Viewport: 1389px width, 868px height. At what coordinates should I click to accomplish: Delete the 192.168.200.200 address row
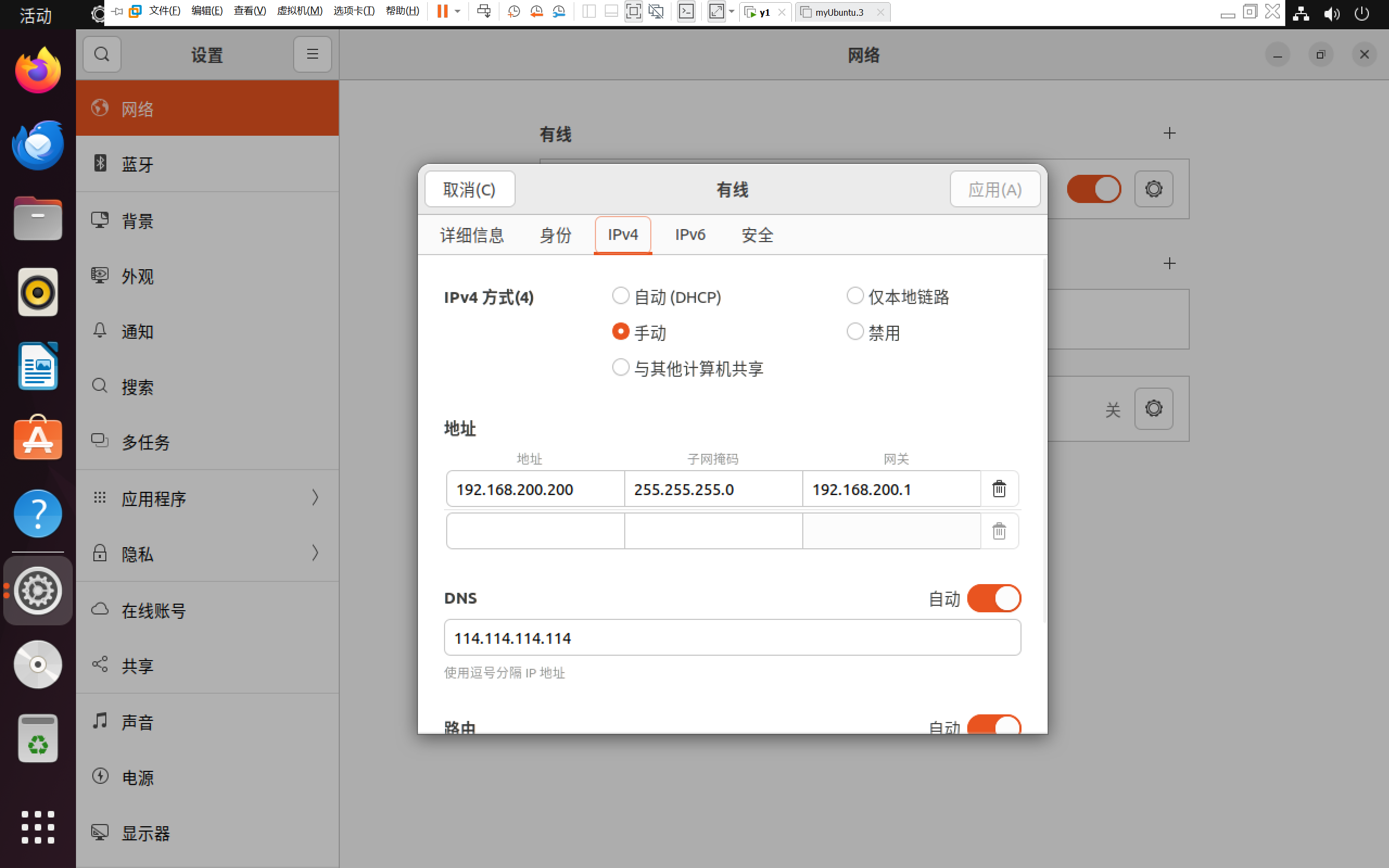[x=999, y=489]
